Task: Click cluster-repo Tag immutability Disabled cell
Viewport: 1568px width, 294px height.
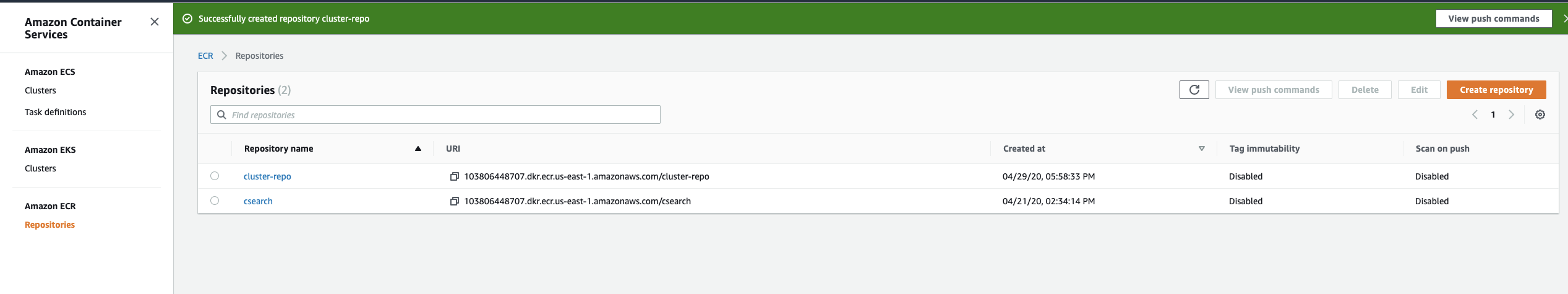Action: [x=1245, y=176]
